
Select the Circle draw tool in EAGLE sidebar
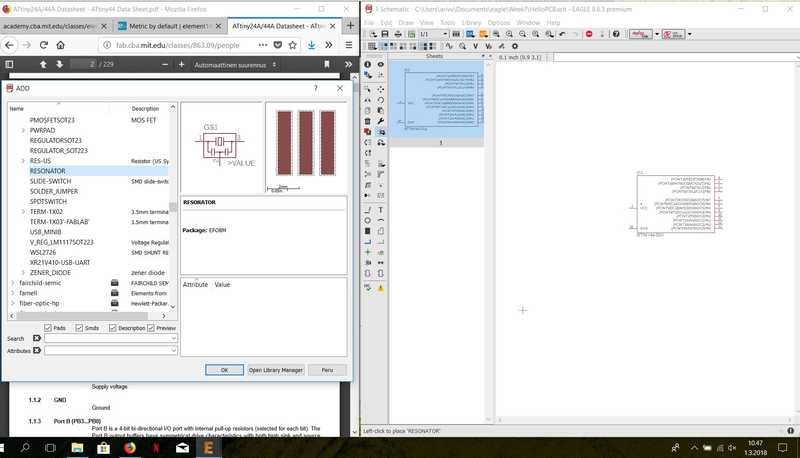367,220
